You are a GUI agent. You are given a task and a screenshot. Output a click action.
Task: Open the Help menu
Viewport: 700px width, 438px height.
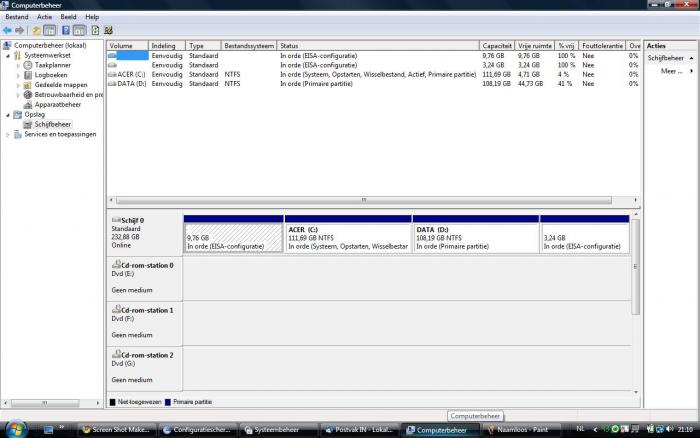[92, 17]
